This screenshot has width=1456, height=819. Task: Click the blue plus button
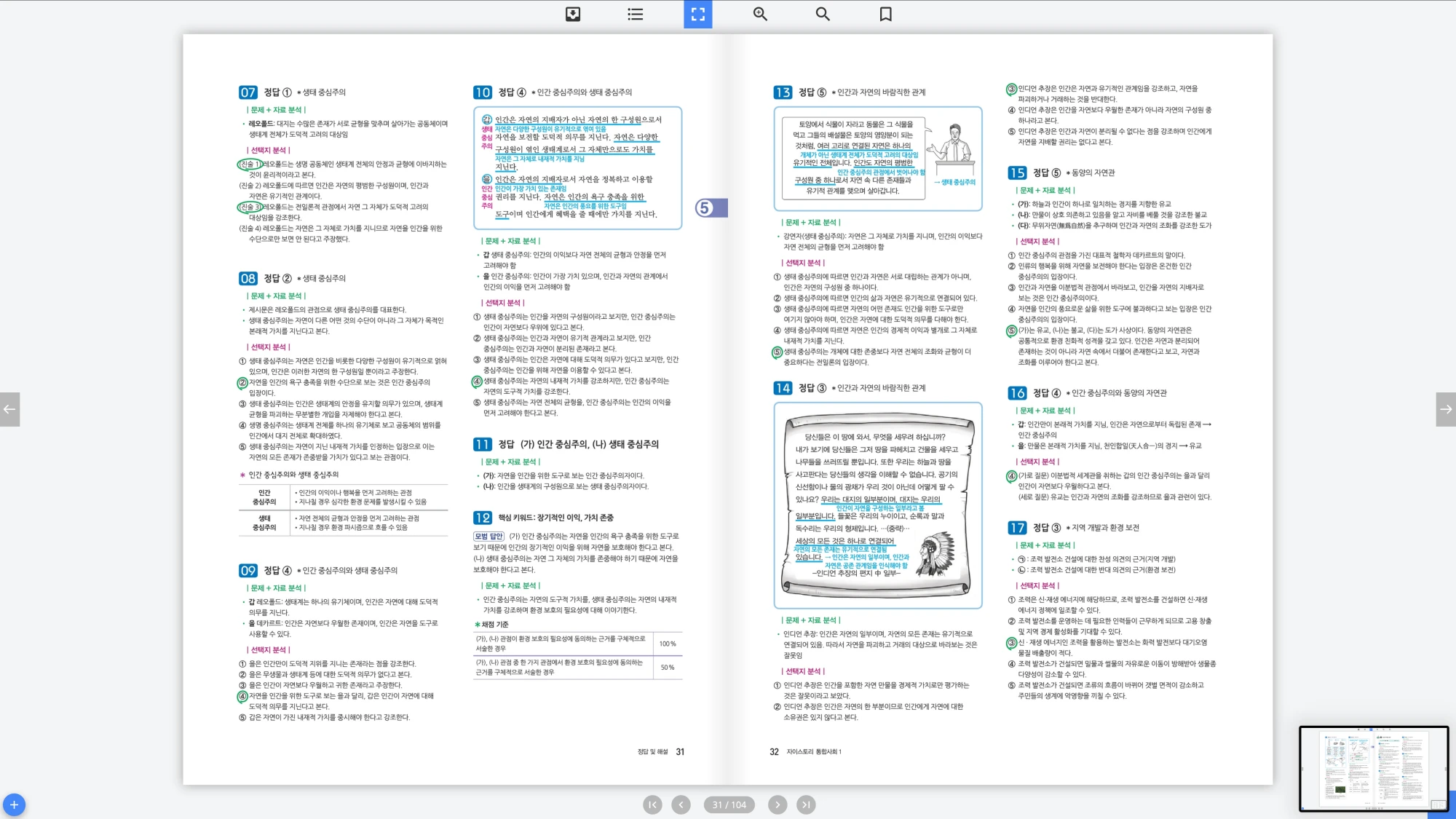(14, 804)
